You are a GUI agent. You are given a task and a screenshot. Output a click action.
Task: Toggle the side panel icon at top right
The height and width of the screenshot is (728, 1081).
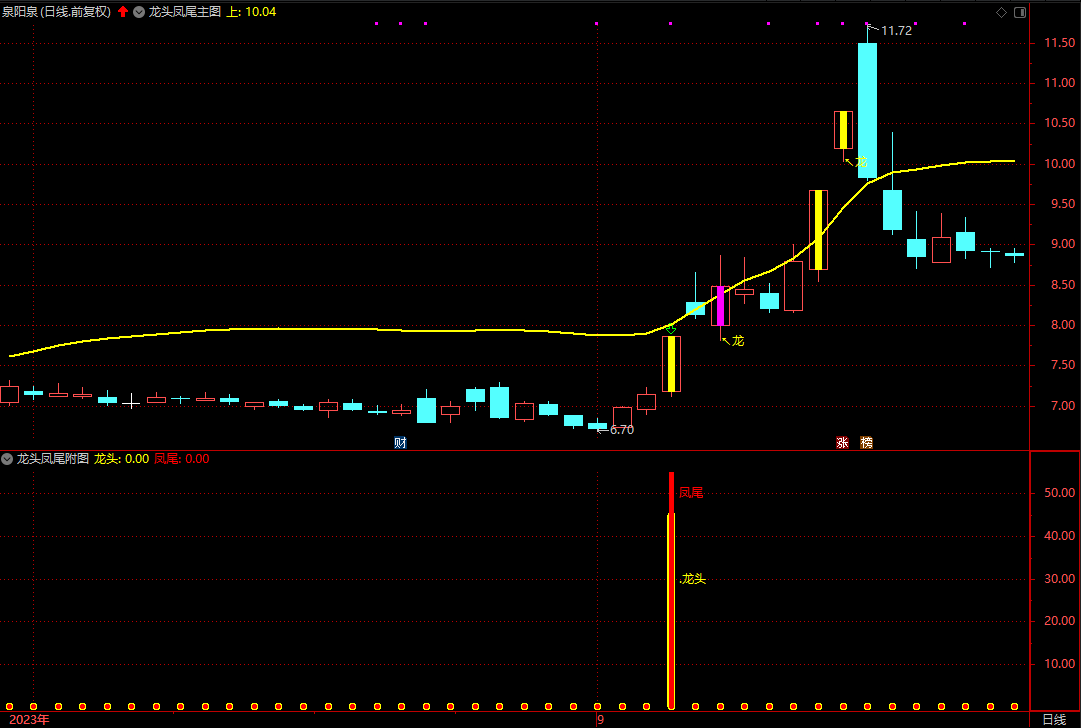pos(1020,12)
